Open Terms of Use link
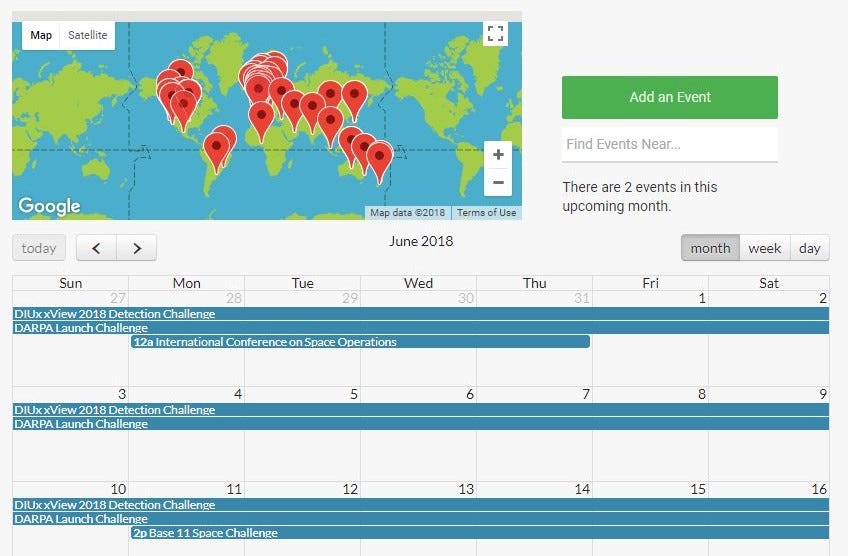 click(x=486, y=213)
